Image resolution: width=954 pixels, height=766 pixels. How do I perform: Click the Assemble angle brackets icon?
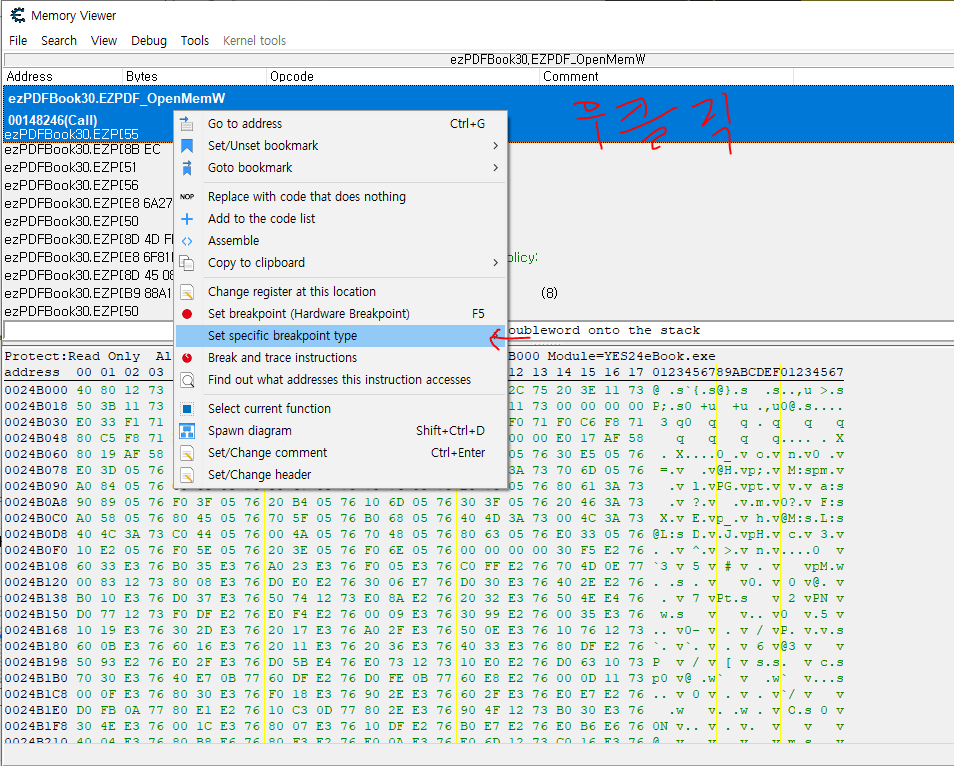coord(187,241)
